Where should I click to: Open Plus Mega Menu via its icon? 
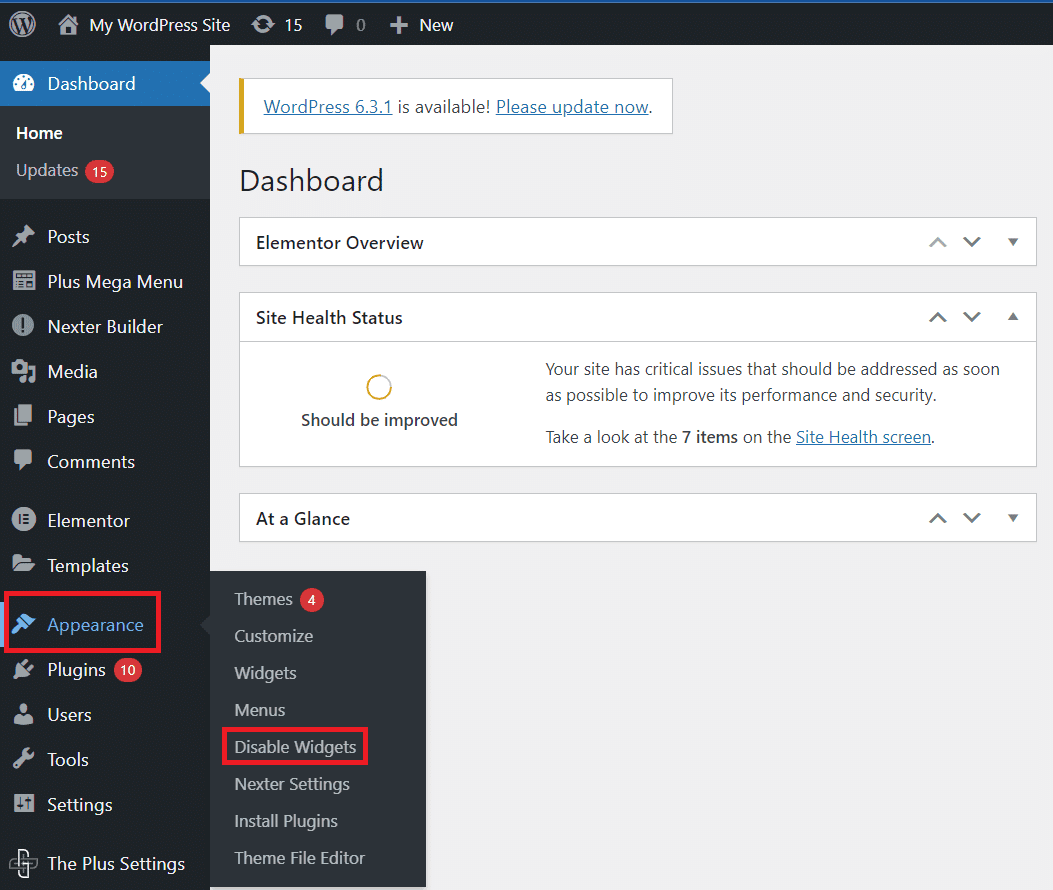pyautogui.click(x=22, y=281)
